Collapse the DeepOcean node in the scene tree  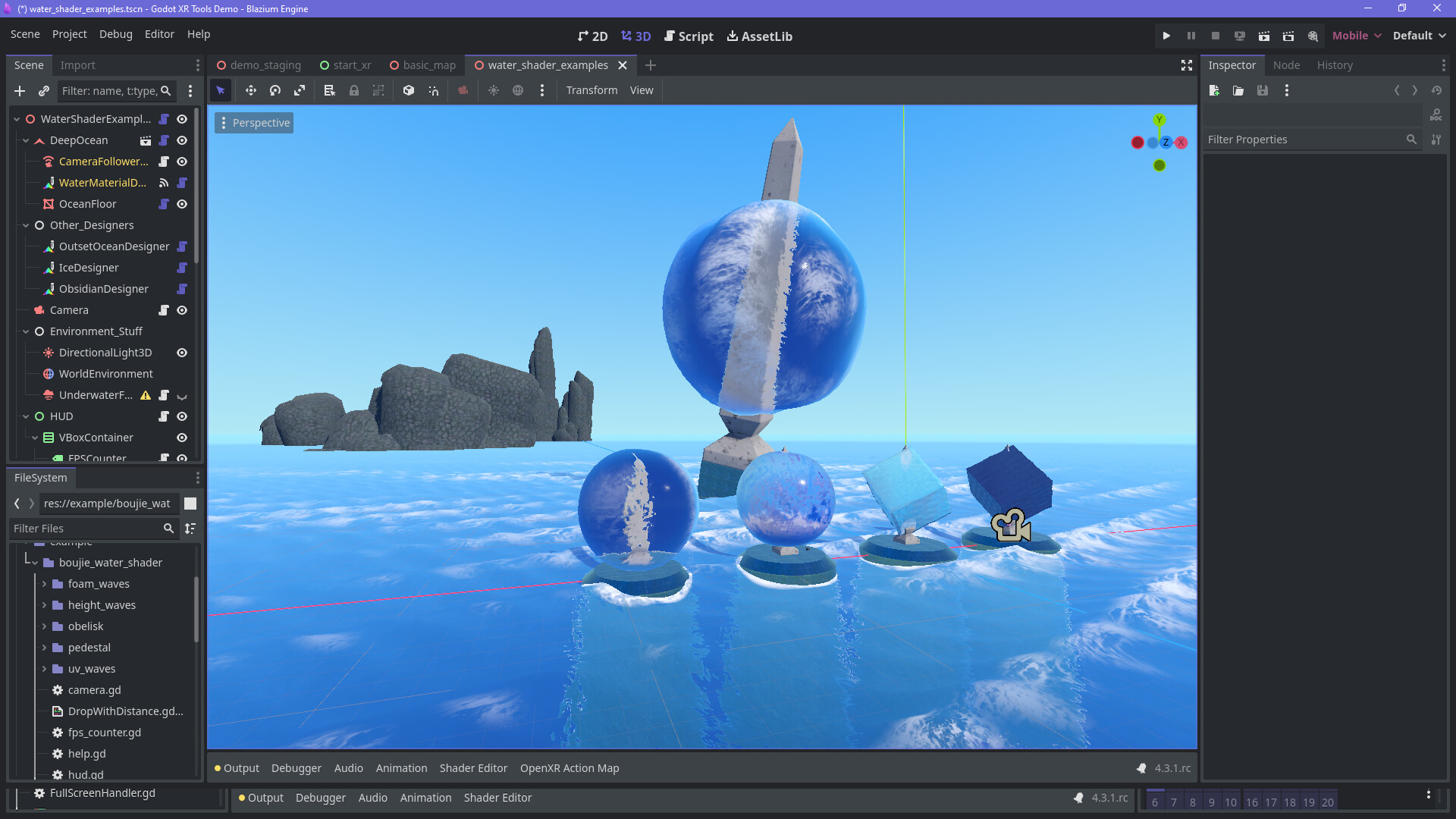coord(26,140)
